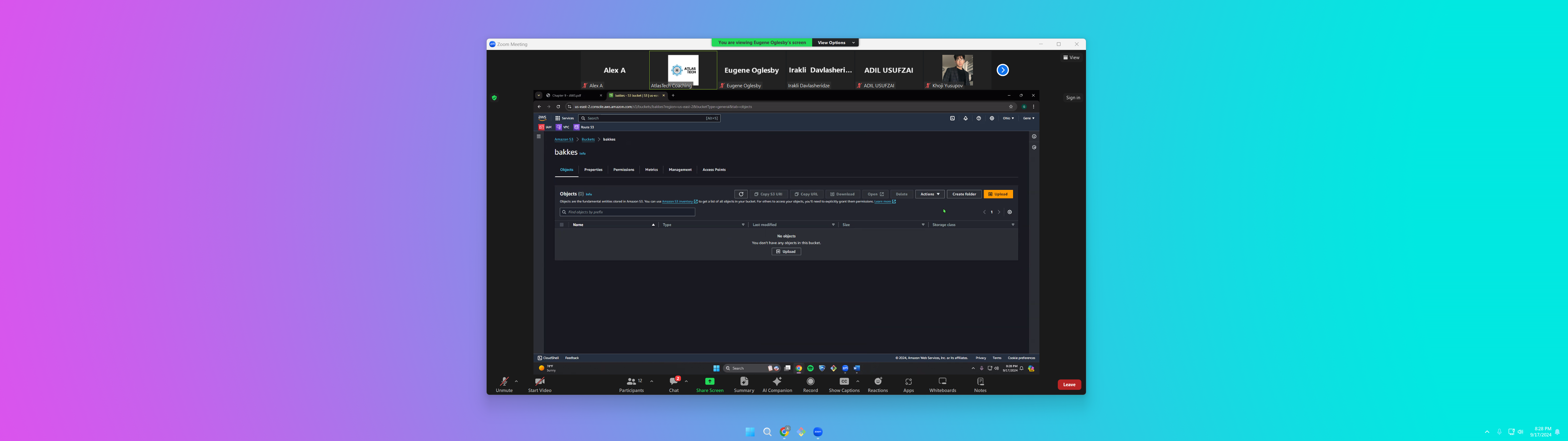Click the red Leave button

(x=1069, y=384)
